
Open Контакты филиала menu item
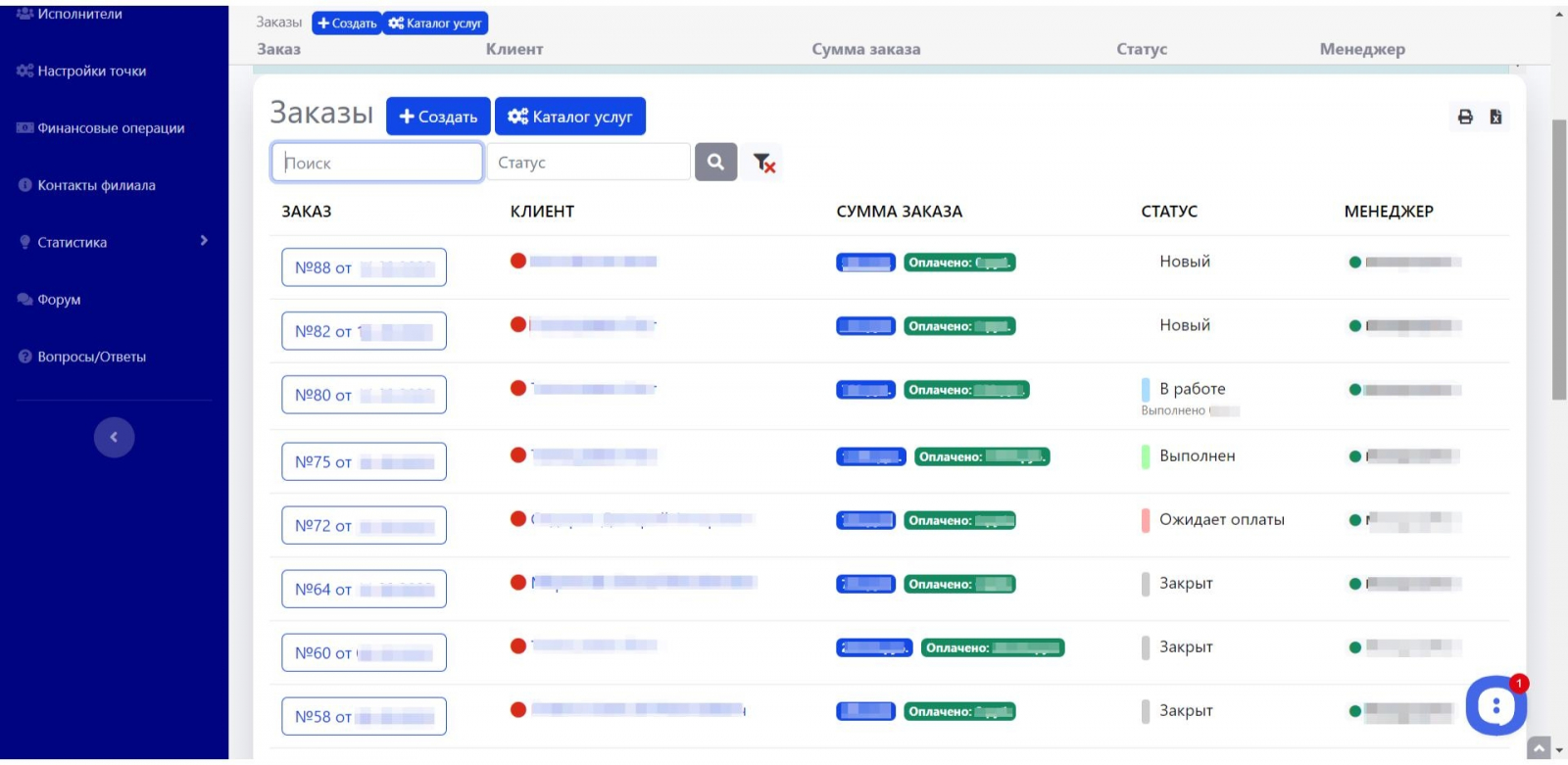point(96,185)
